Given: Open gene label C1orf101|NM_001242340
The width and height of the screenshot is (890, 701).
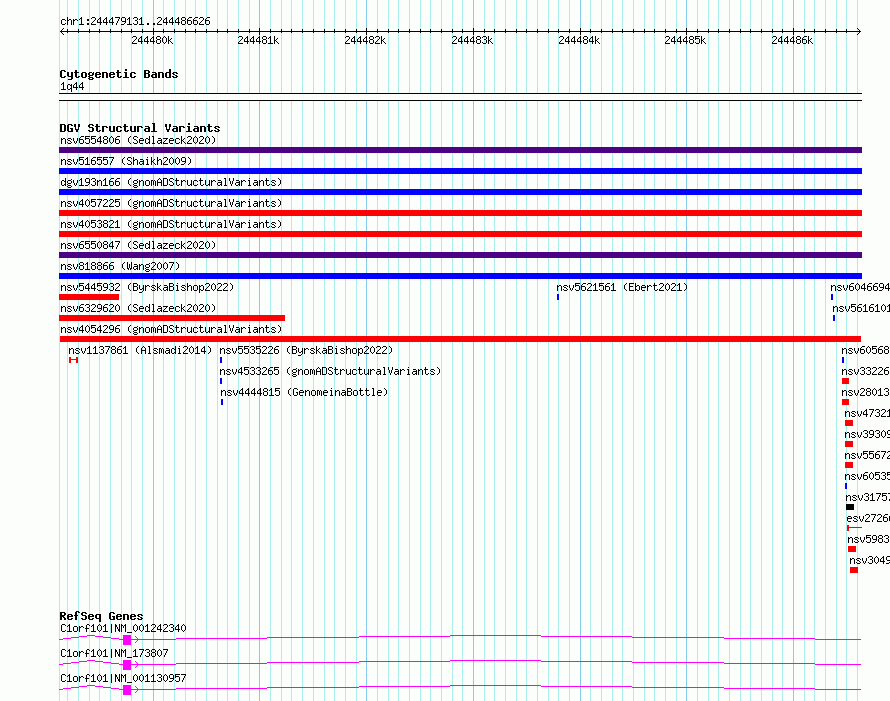Looking at the screenshot, I should pyautogui.click(x=123, y=628).
